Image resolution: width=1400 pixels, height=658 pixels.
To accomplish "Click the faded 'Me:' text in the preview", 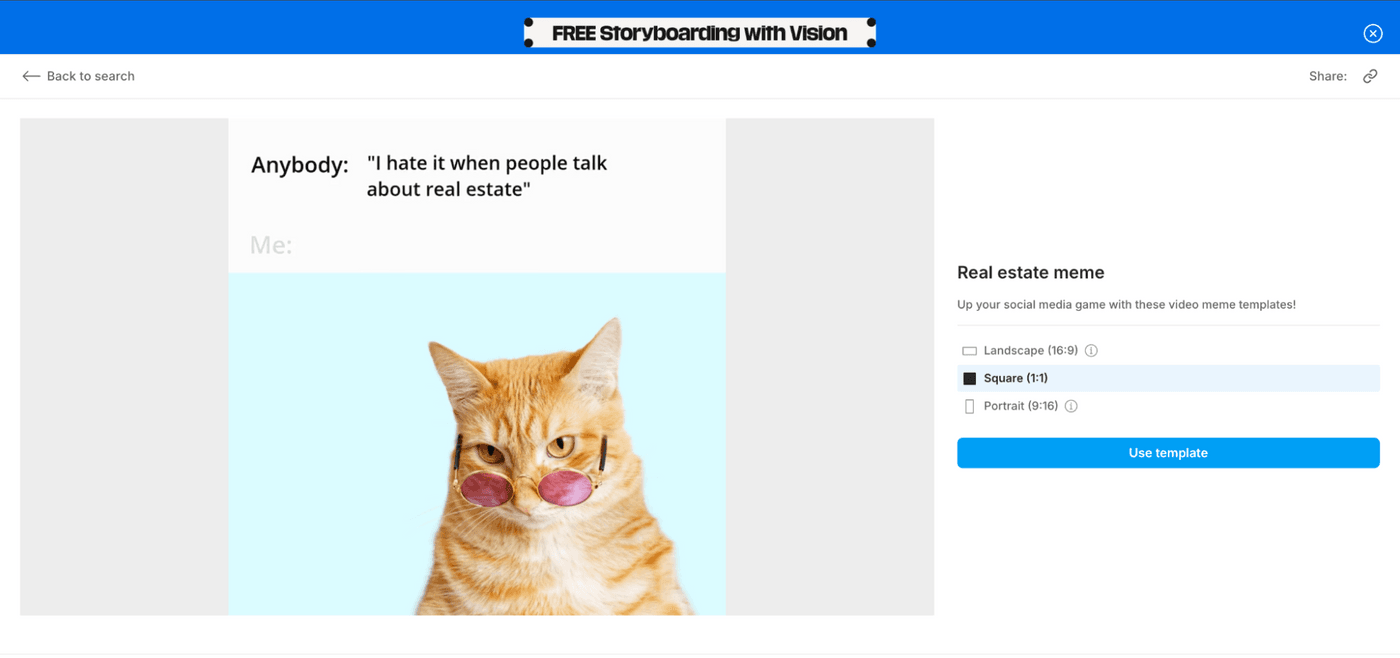I will 270,245.
